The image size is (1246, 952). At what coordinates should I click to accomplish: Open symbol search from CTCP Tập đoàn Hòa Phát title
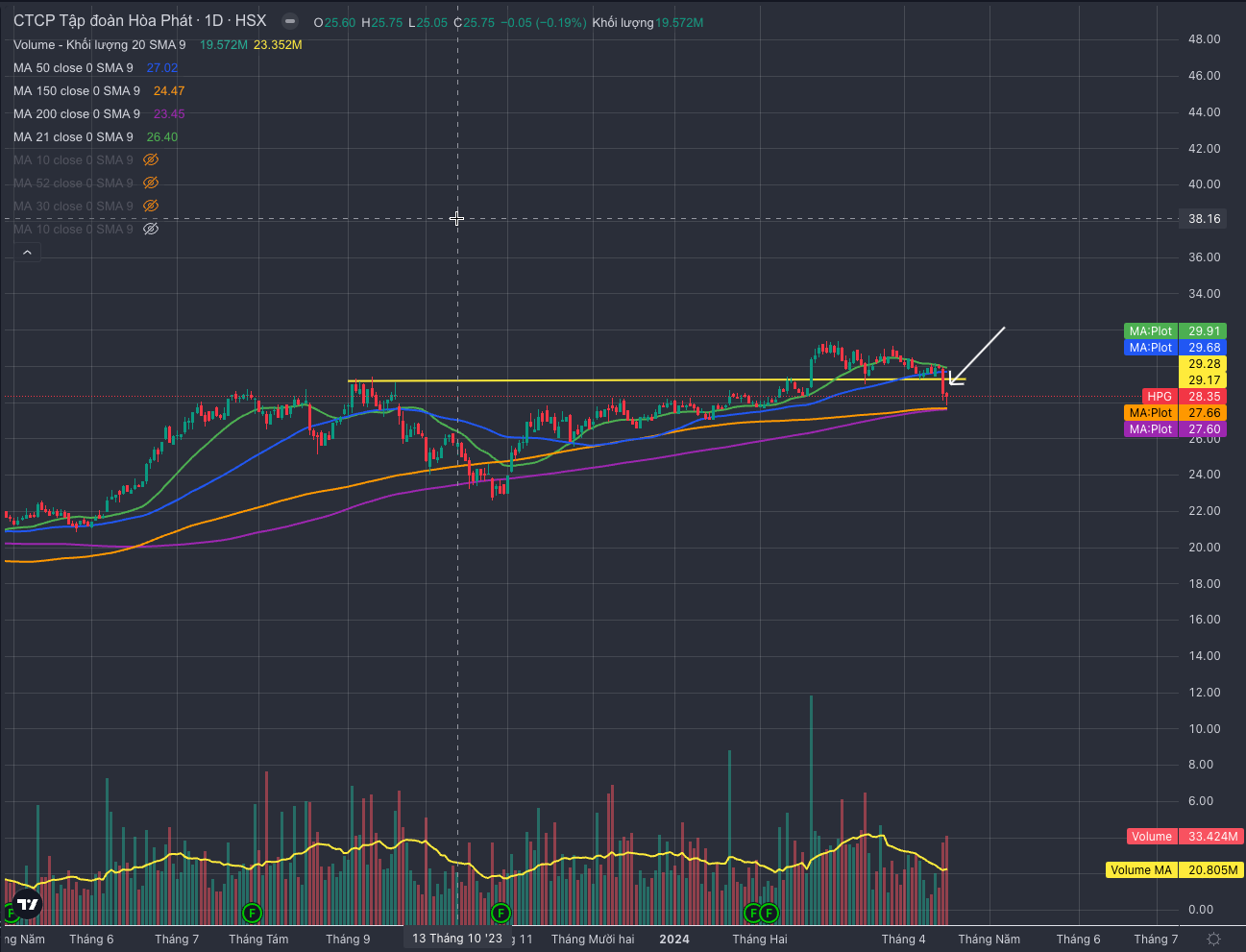coord(105,21)
